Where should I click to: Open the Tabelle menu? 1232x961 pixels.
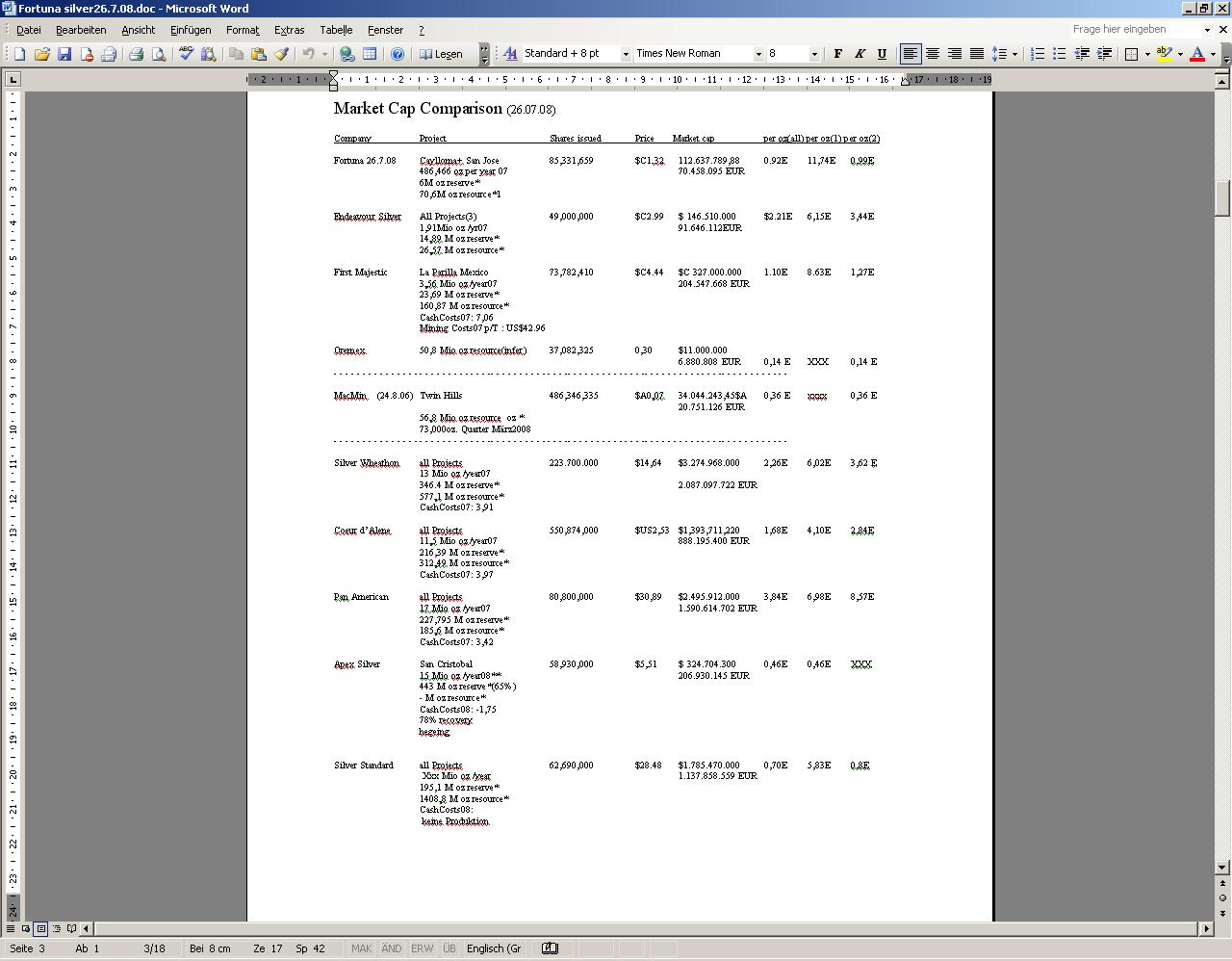(336, 30)
